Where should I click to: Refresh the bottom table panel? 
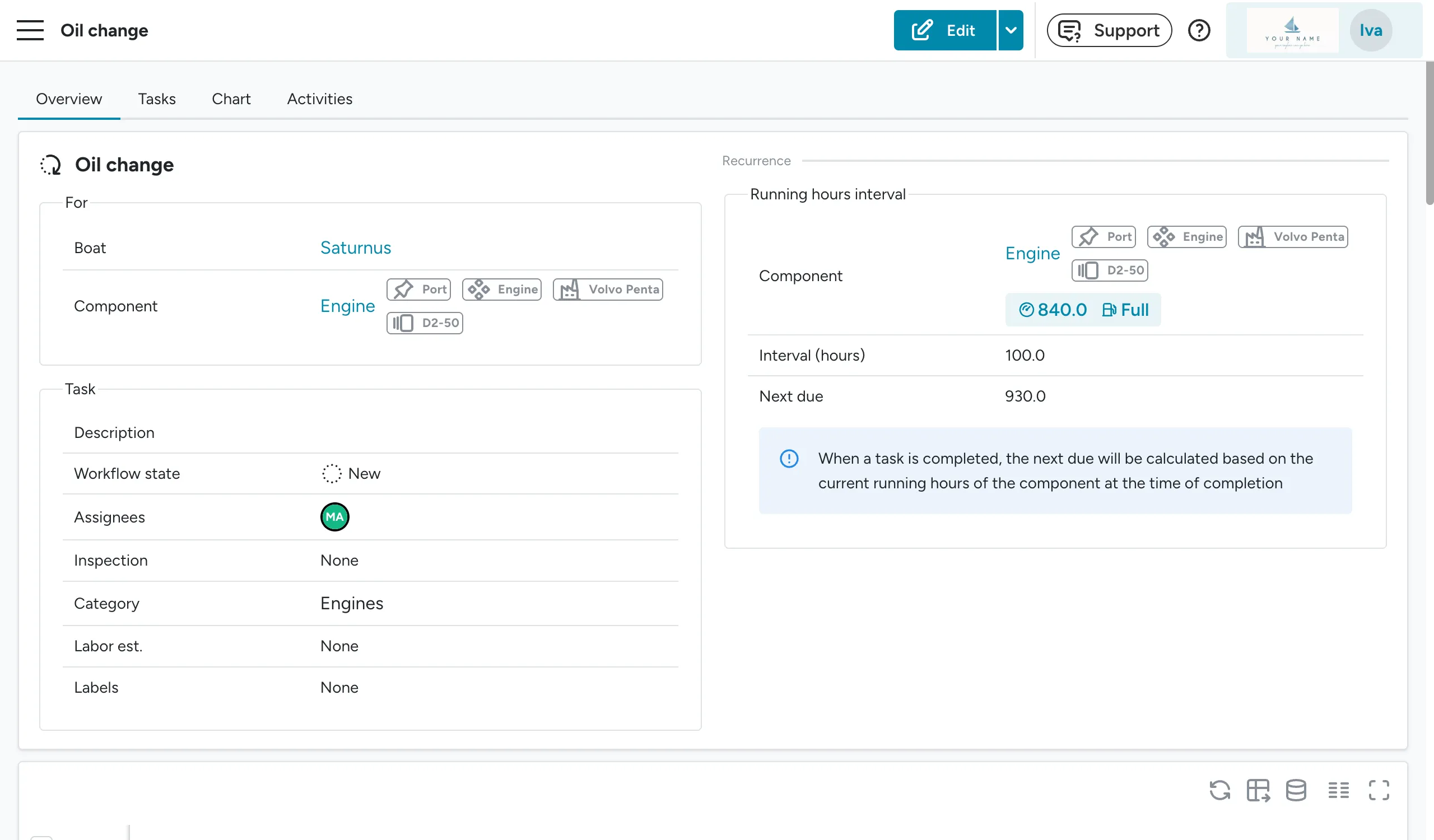point(1219,790)
